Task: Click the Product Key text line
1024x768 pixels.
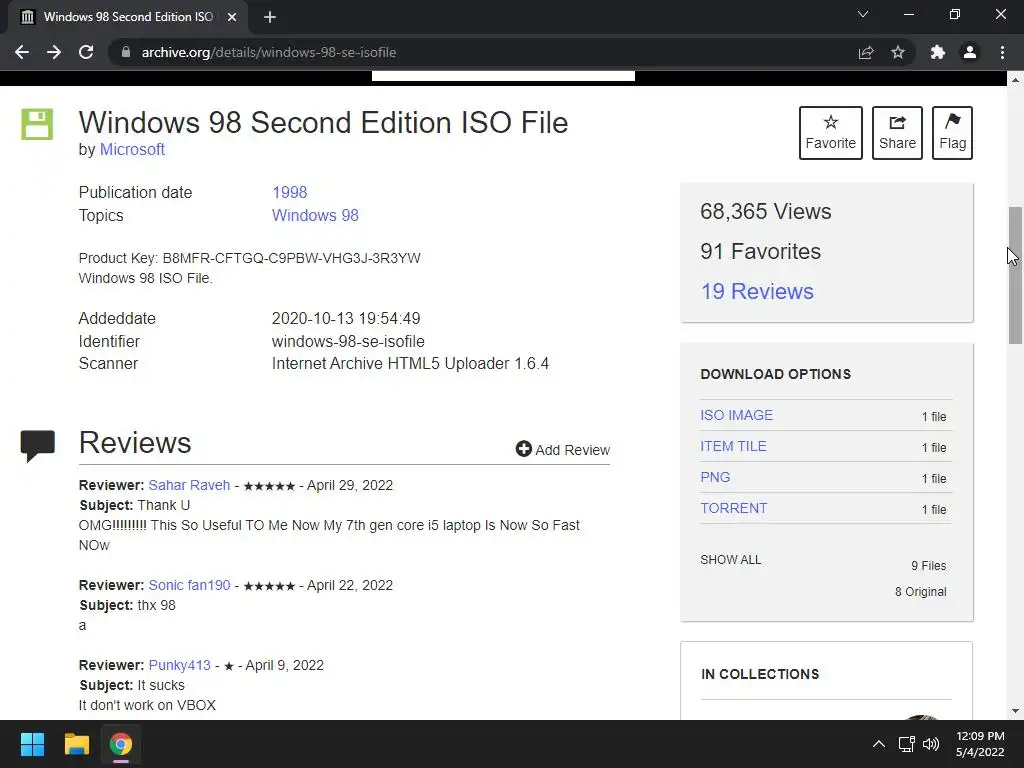Action: click(x=249, y=258)
